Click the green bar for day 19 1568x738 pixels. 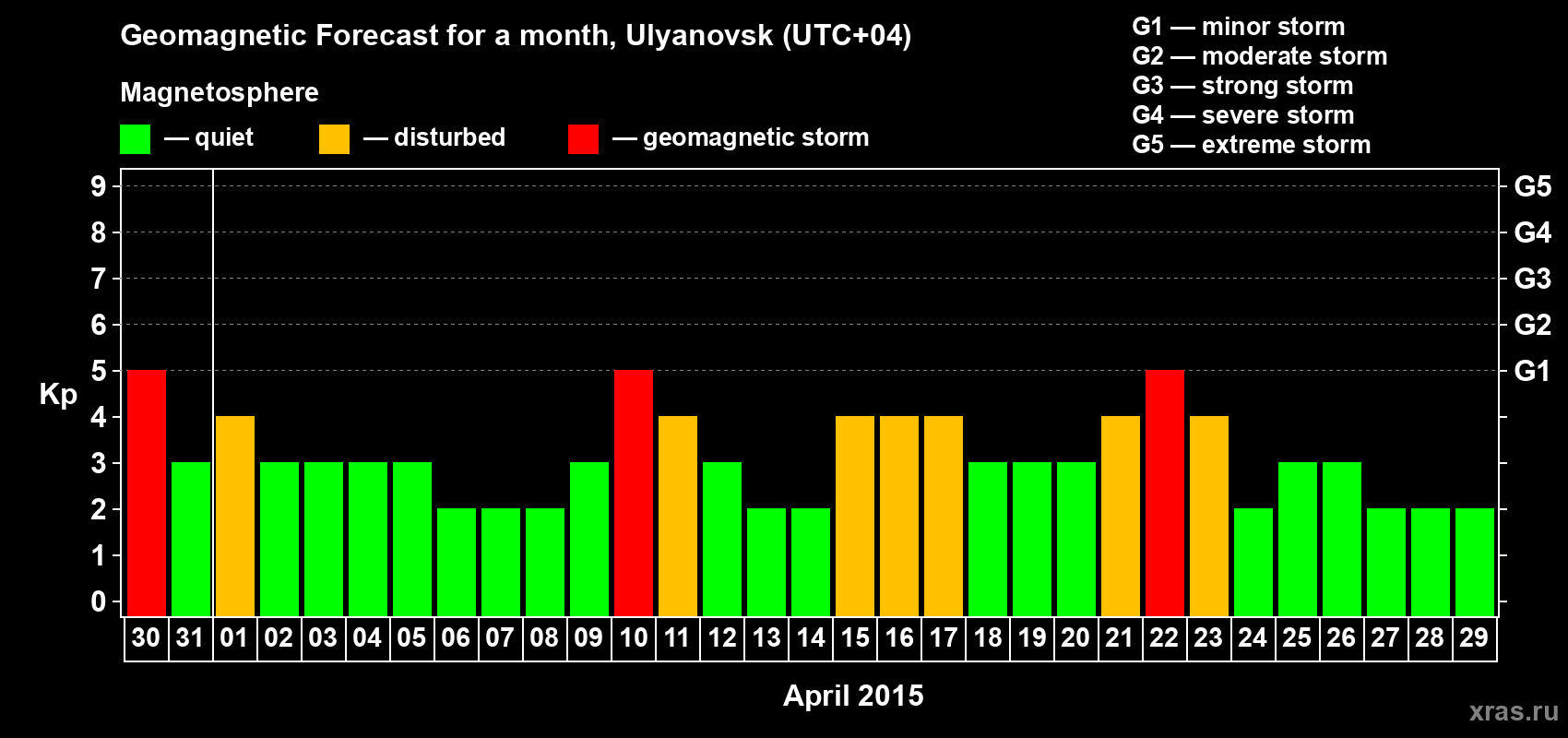point(1032,540)
